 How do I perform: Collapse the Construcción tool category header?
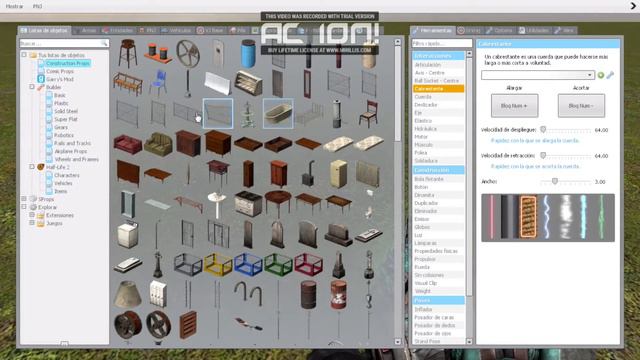point(438,170)
